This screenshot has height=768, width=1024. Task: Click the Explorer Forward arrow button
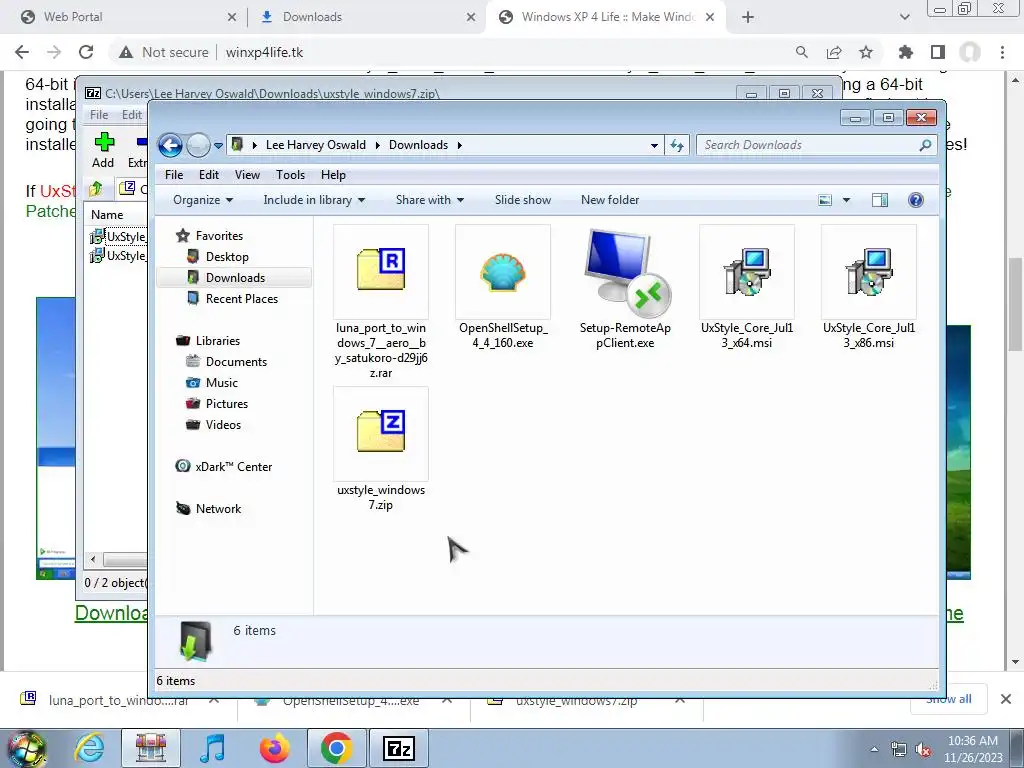198,145
